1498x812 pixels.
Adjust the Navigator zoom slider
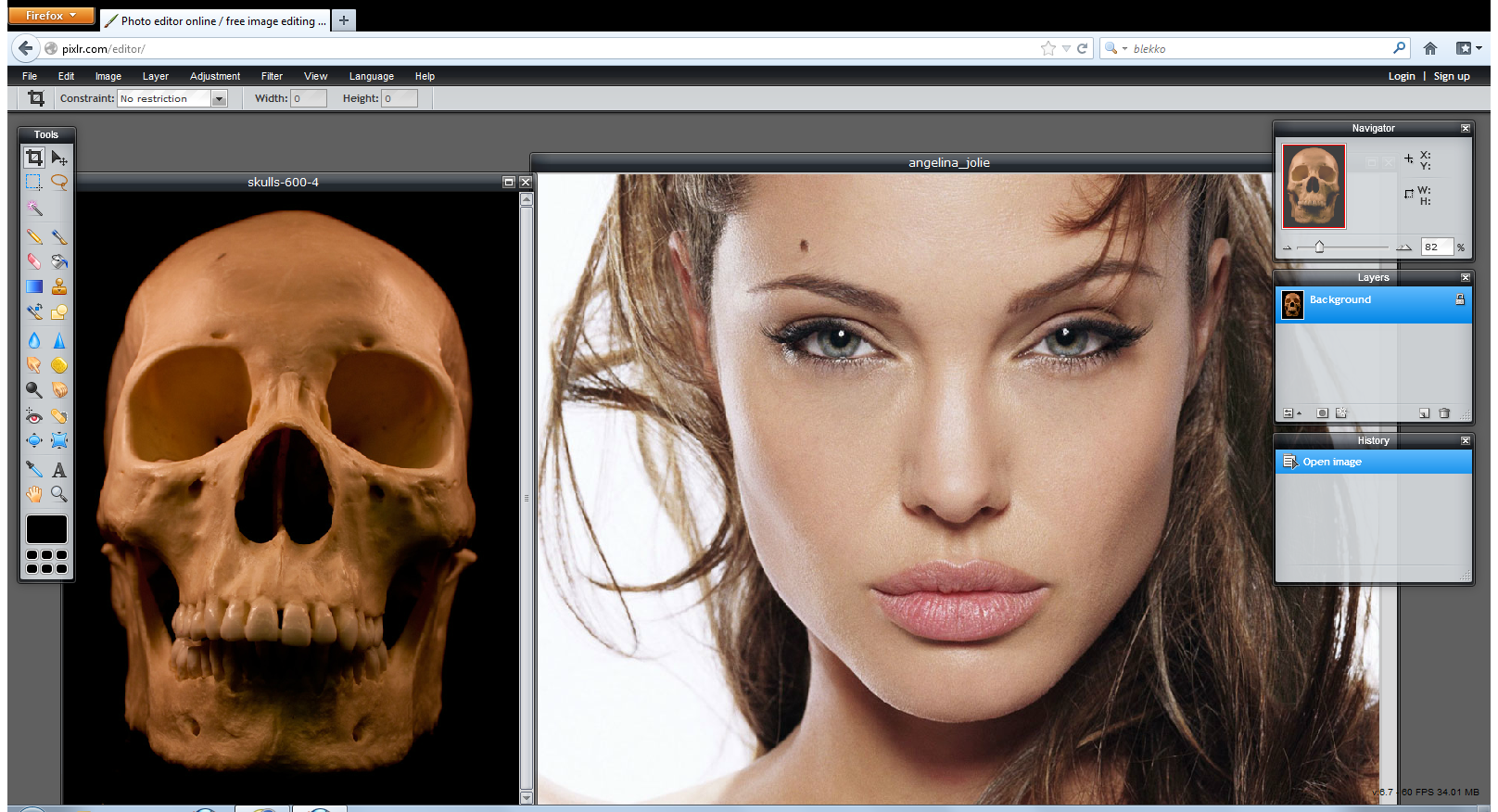tap(1319, 247)
